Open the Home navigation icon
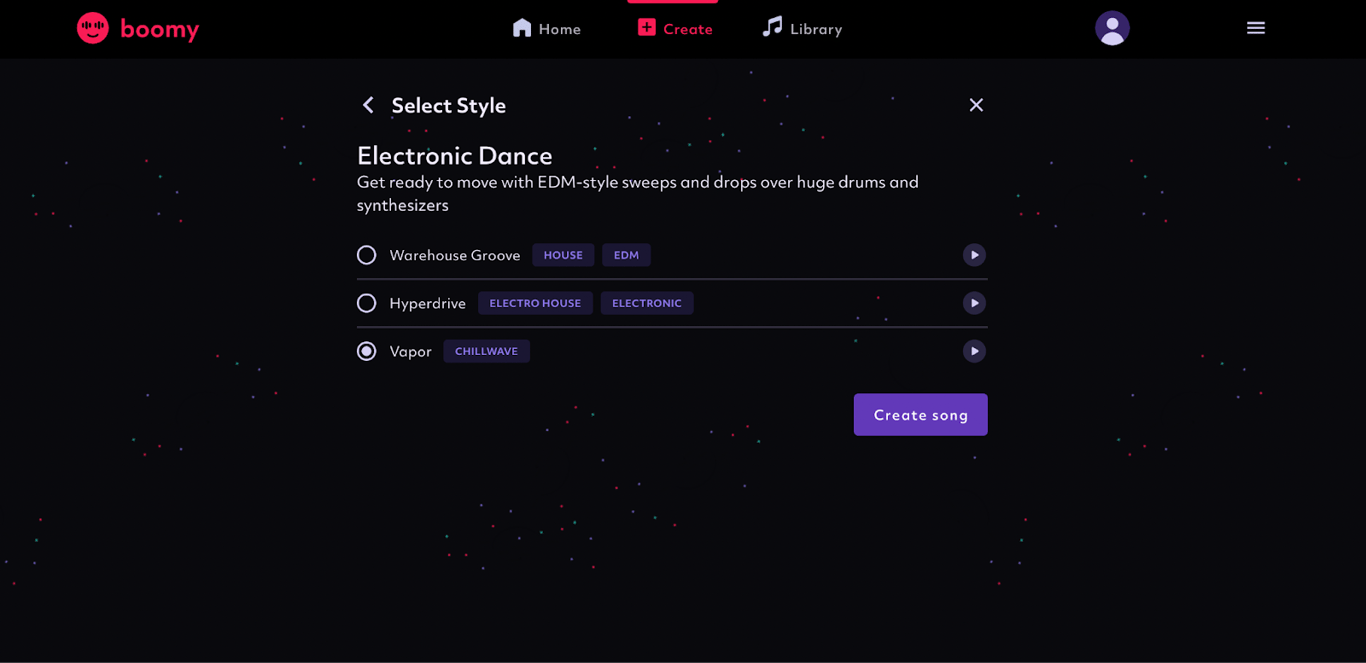The height and width of the screenshot is (663, 1366). pos(521,28)
